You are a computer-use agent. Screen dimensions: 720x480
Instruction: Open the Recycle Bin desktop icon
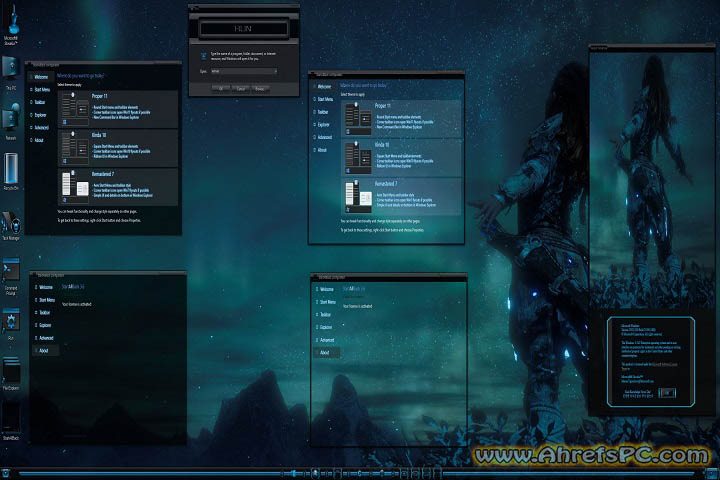pos(11,171)
